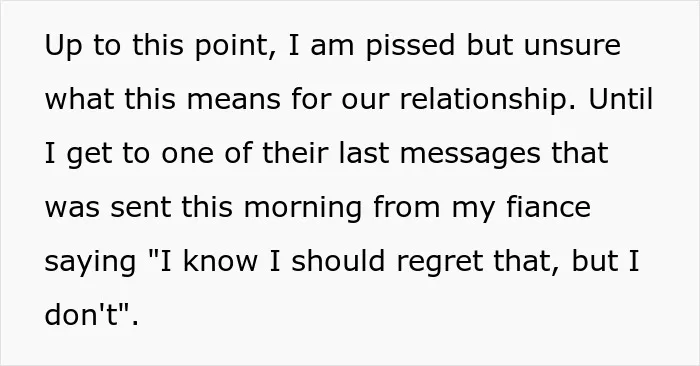Viewport: 700px width, 366px height.
Task: Click the word "Until" at line end
Action: (x=621, y=99)
